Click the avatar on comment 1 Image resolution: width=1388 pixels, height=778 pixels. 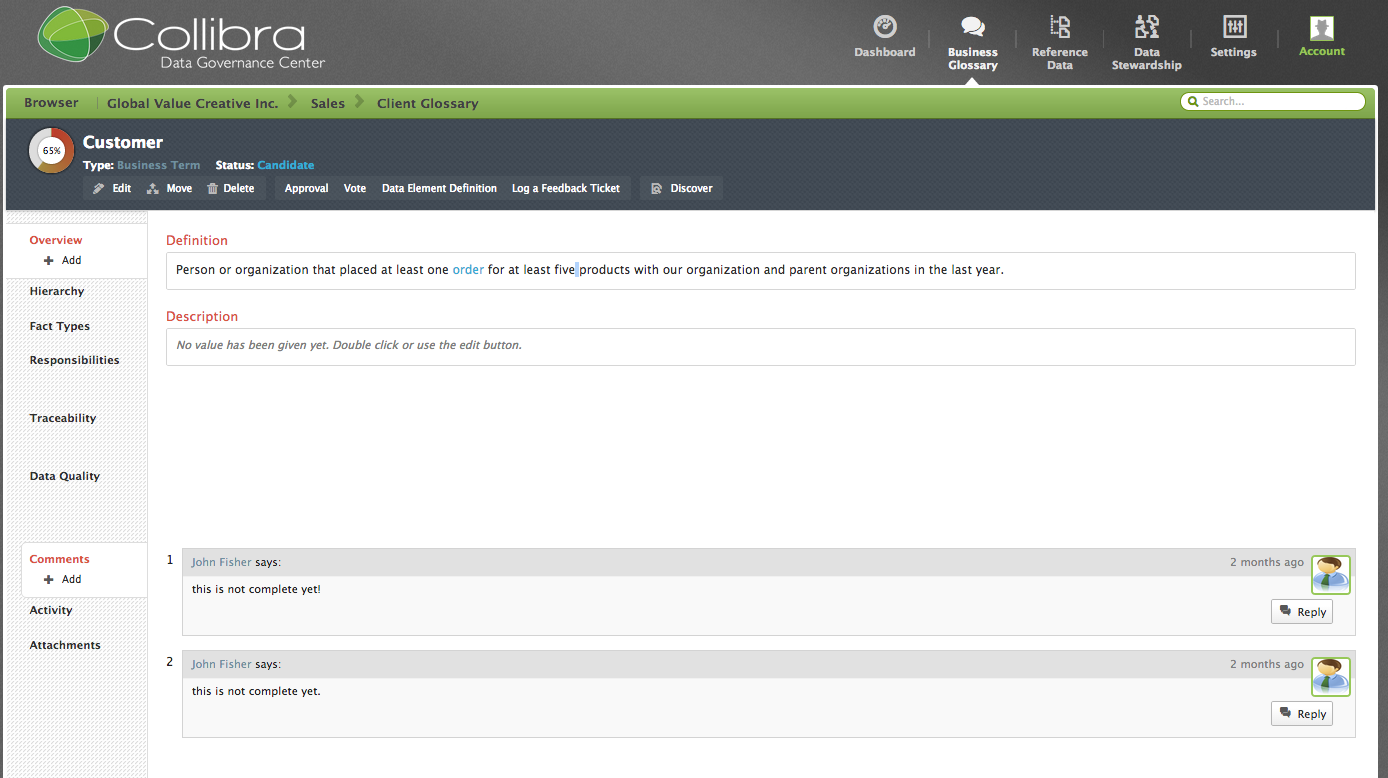tap(1331, 575)
